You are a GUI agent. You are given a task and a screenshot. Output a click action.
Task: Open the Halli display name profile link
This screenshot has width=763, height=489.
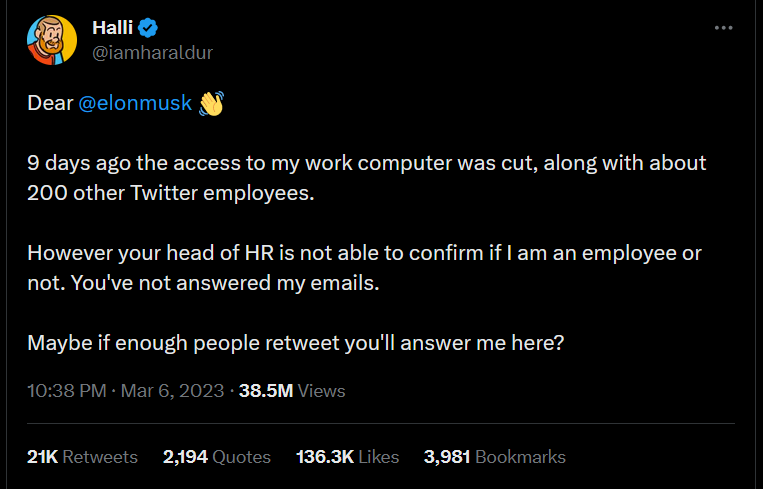click(x=112, y=28)
